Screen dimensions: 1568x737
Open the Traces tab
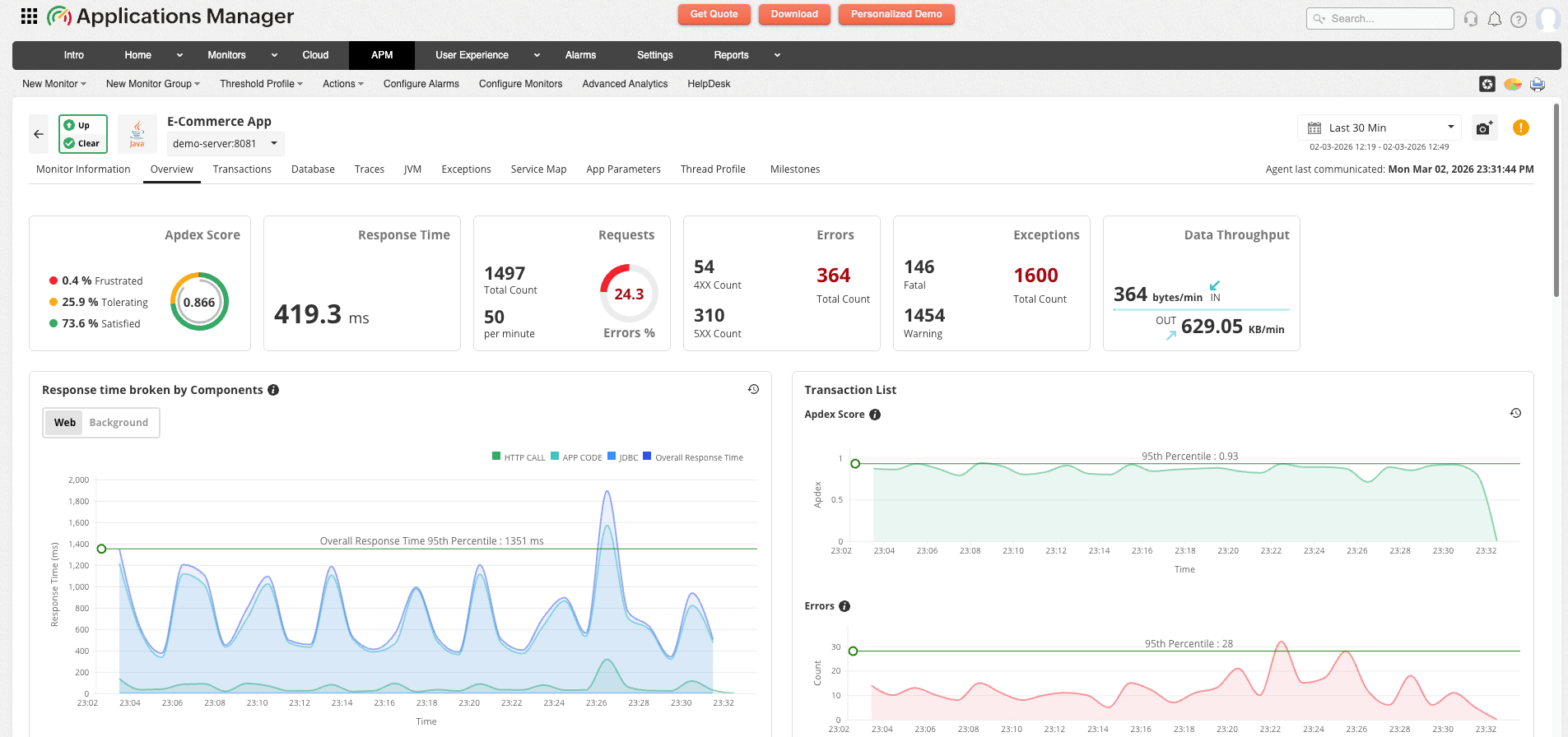[x=370, y=169]
